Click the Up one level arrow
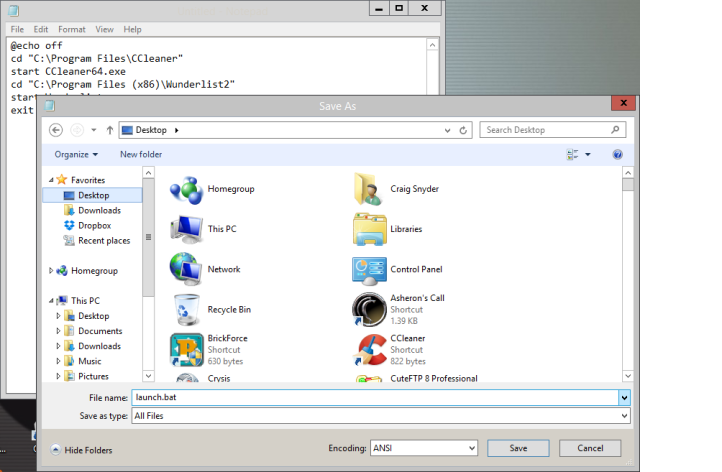Image resolution: width=722 pixels, height=472 pixels. pyautogui.click(x=110, y=130)
